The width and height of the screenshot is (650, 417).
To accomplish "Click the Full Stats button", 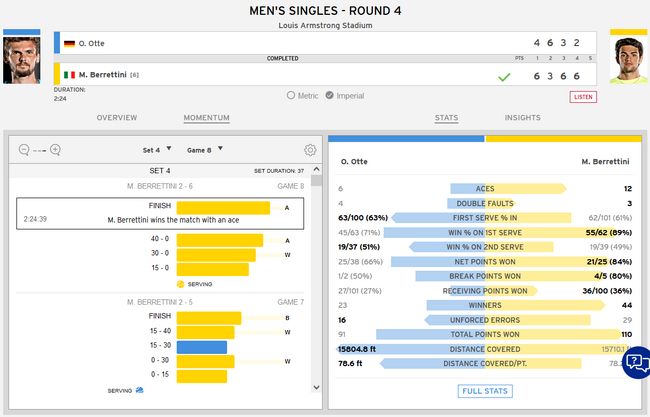I will (x=485, y=390).
